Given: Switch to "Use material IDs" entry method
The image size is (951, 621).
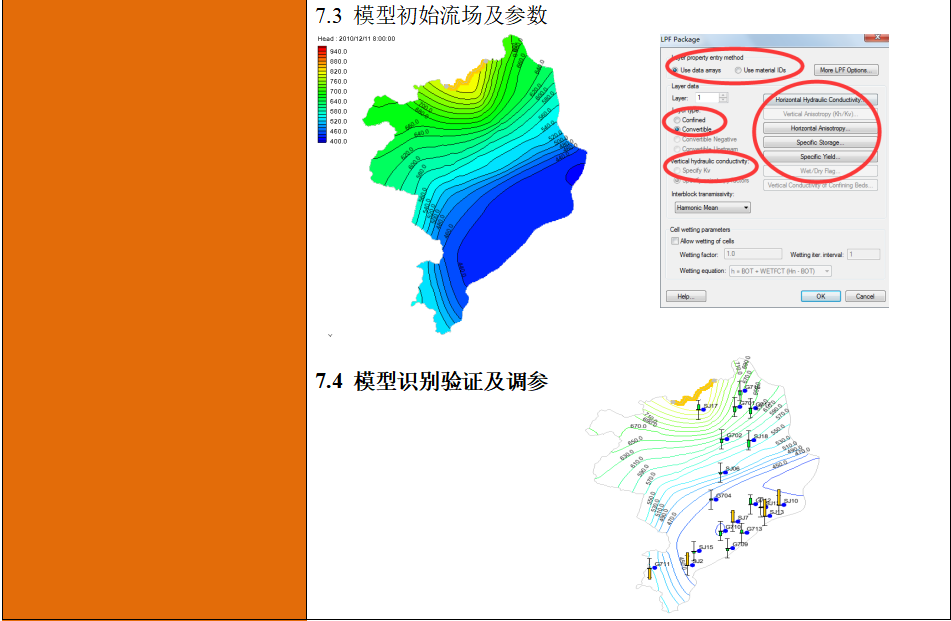Looking at the screenshot, I should [x=738, y=70].
